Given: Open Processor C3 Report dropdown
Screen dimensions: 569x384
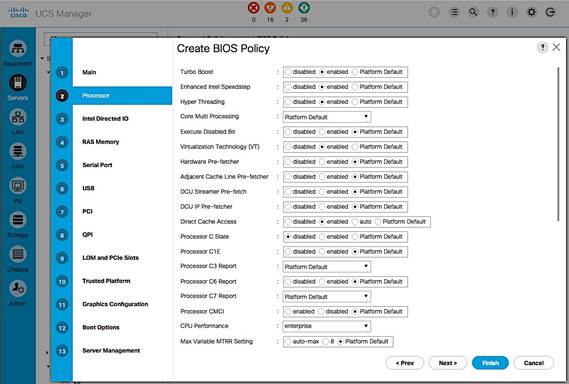Looking at the screenshot, I should pos(327,267).
